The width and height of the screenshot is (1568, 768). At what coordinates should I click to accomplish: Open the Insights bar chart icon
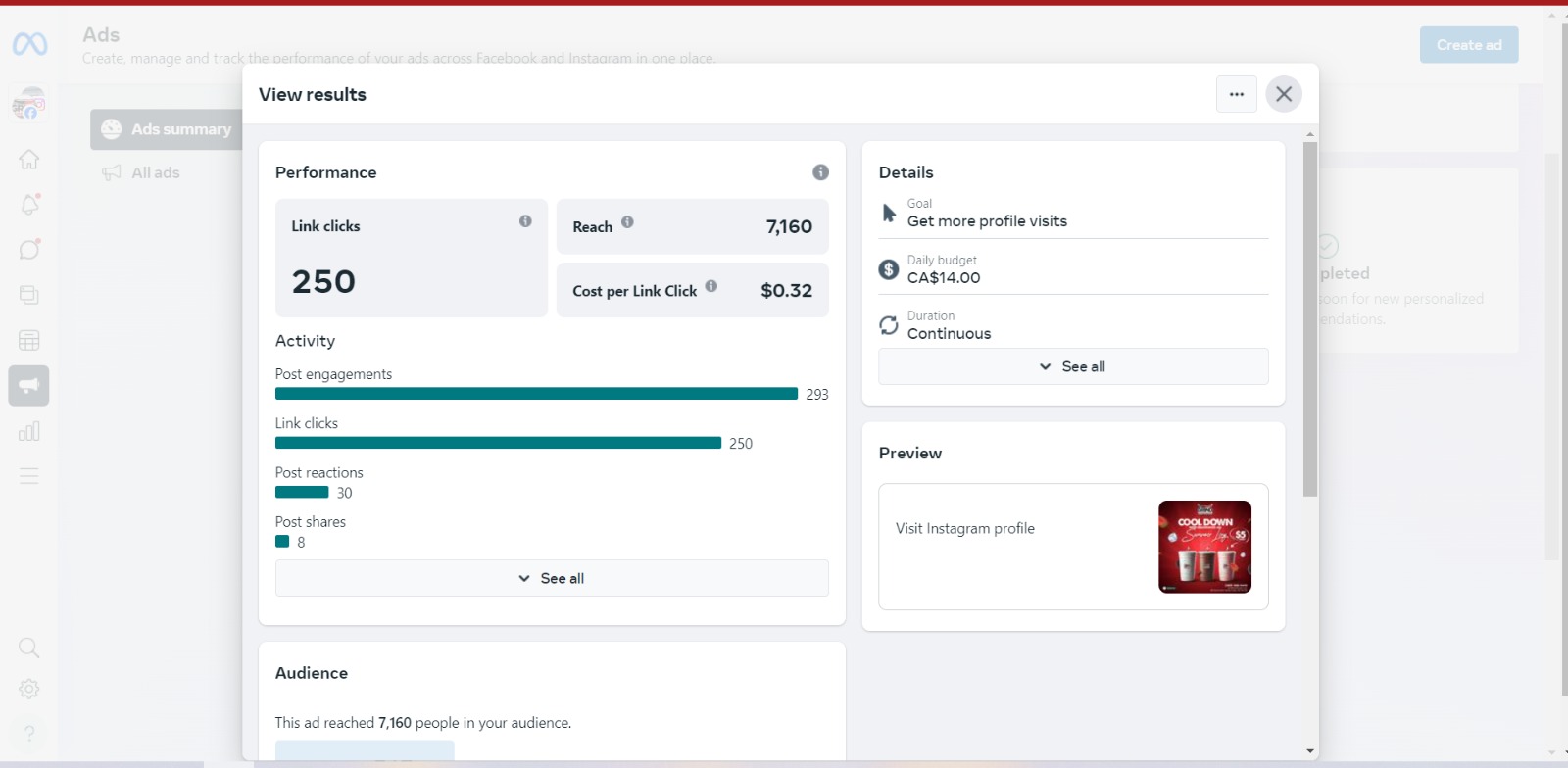[x=29, y=431]
